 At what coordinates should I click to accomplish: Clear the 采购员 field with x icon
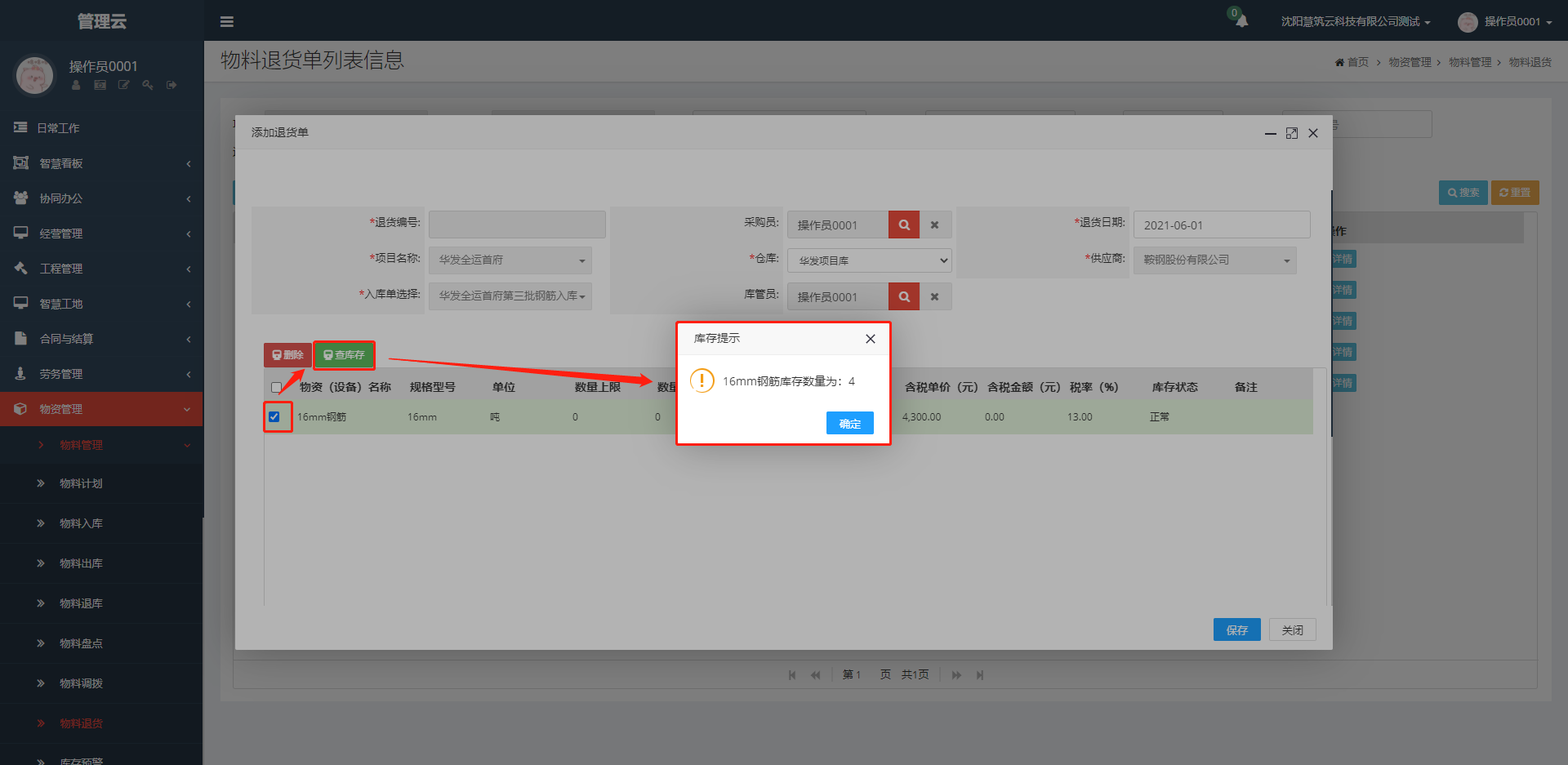click(935, 225)
